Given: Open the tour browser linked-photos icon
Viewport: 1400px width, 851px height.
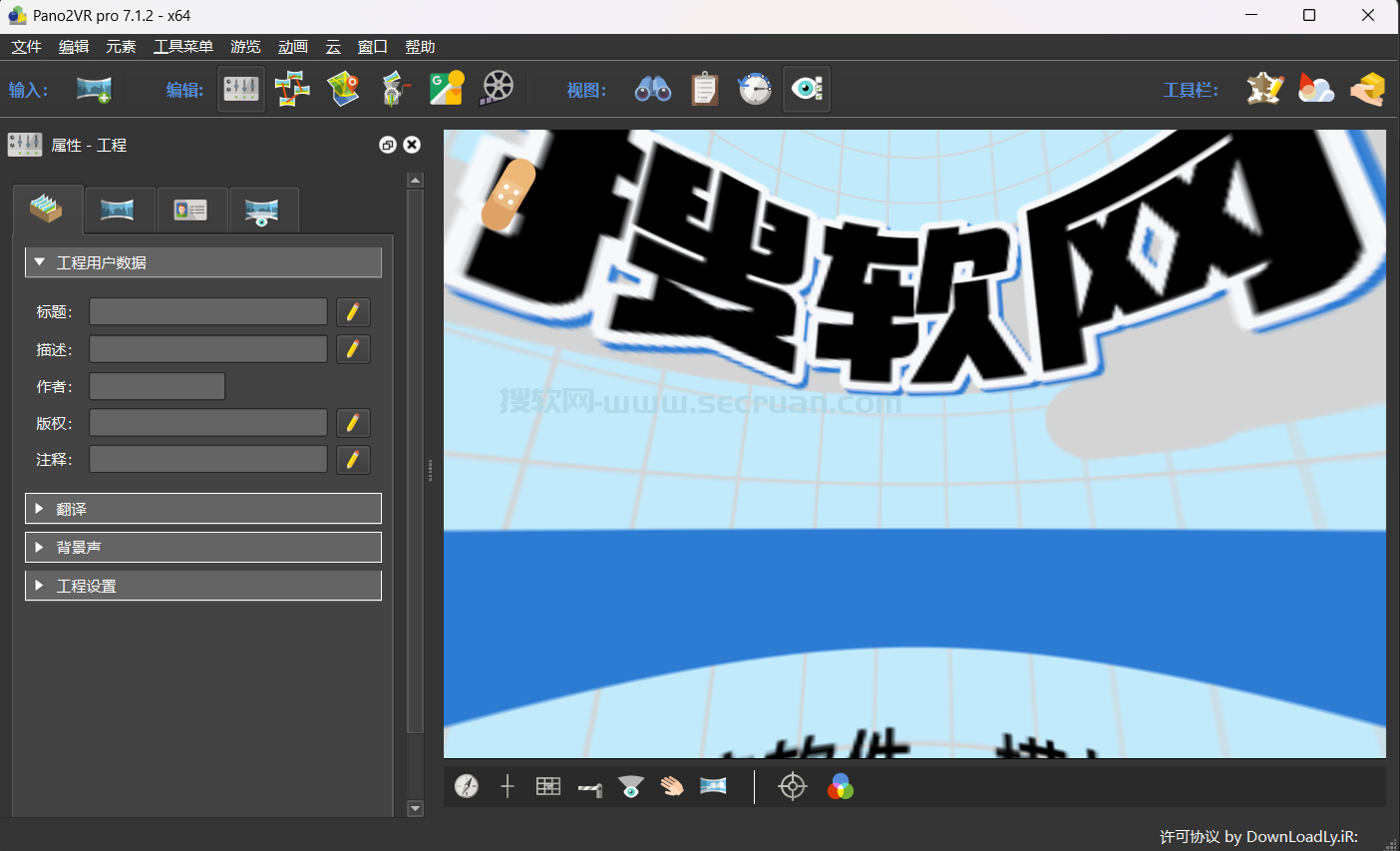Looking at the screenshot, I should point(292,90).
